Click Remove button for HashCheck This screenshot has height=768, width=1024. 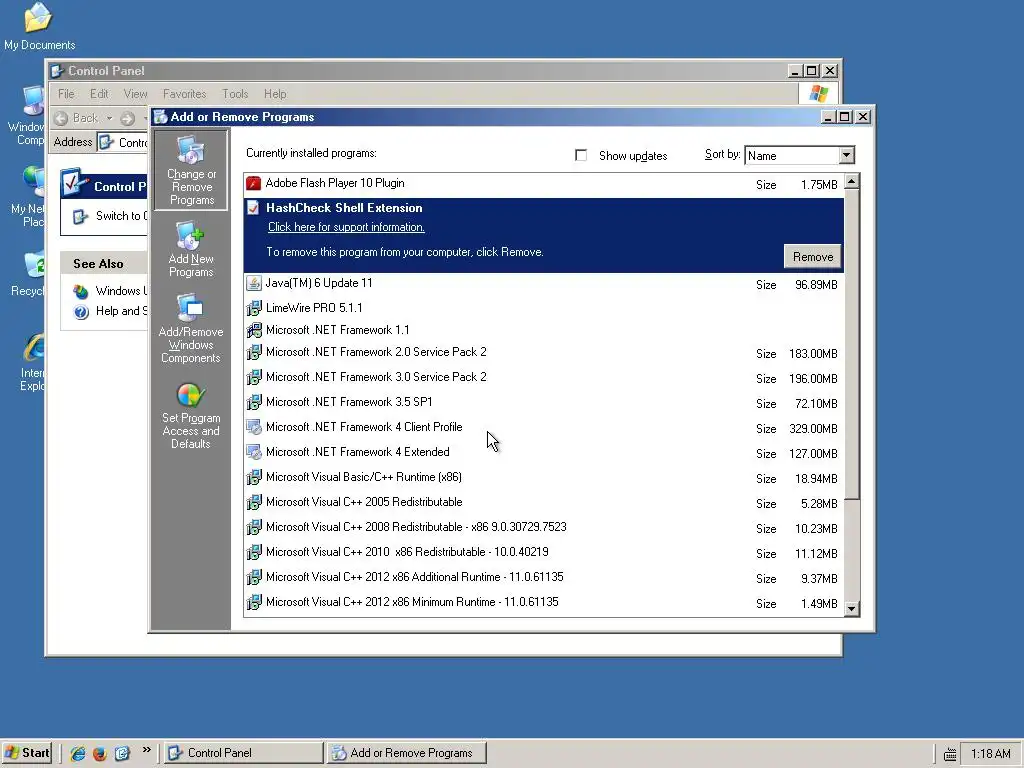[x=812, y=257]
